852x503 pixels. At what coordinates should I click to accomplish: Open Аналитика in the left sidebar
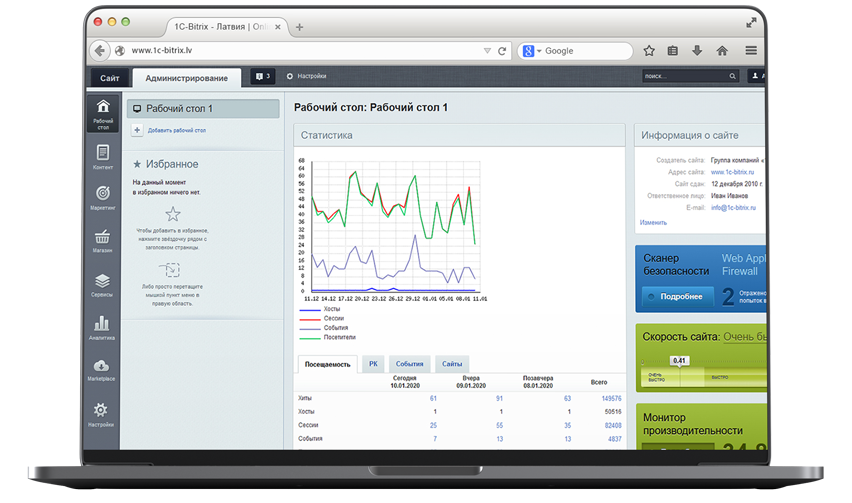click(x=102, y=327)
